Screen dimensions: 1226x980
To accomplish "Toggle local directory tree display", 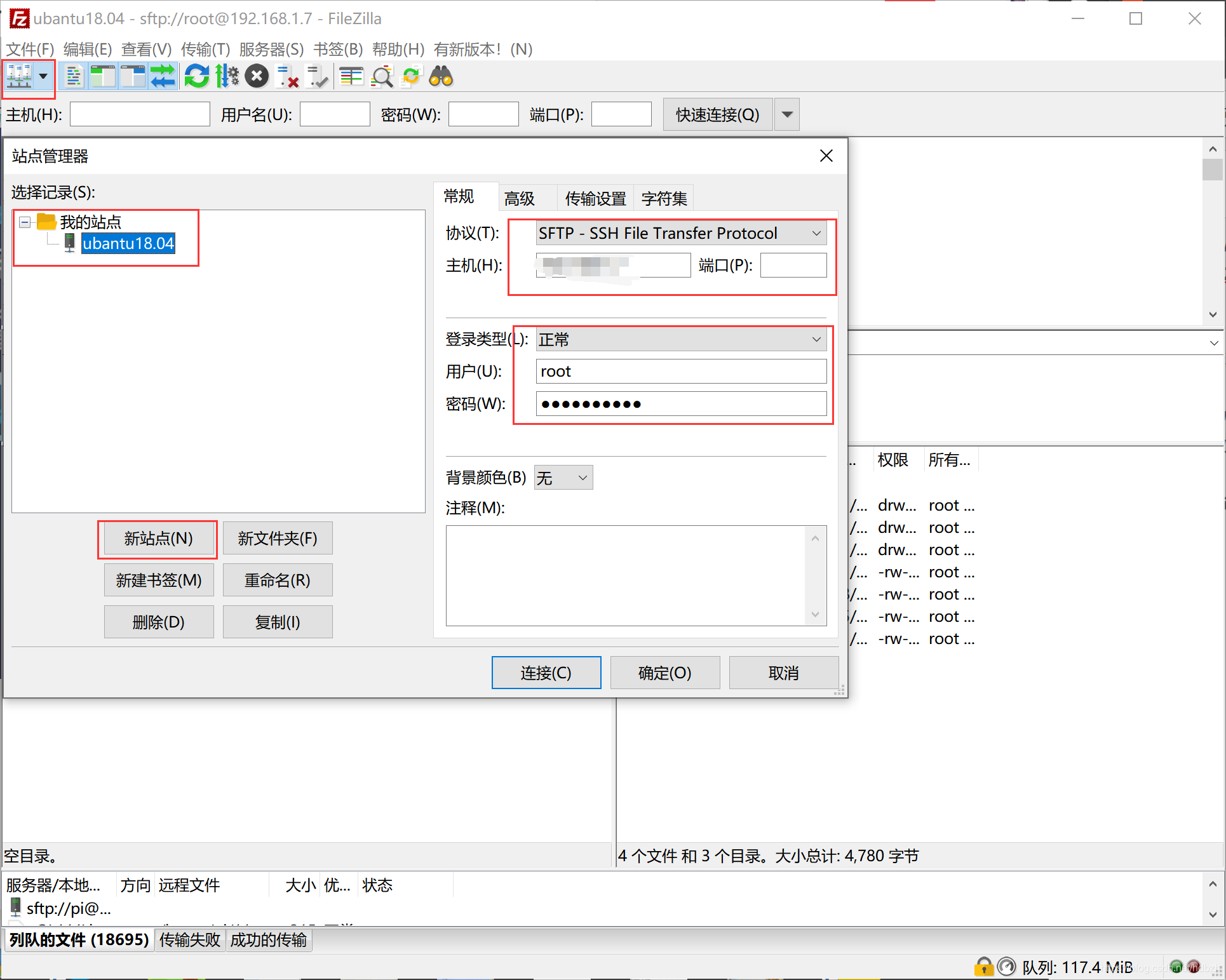I will 103,77.
